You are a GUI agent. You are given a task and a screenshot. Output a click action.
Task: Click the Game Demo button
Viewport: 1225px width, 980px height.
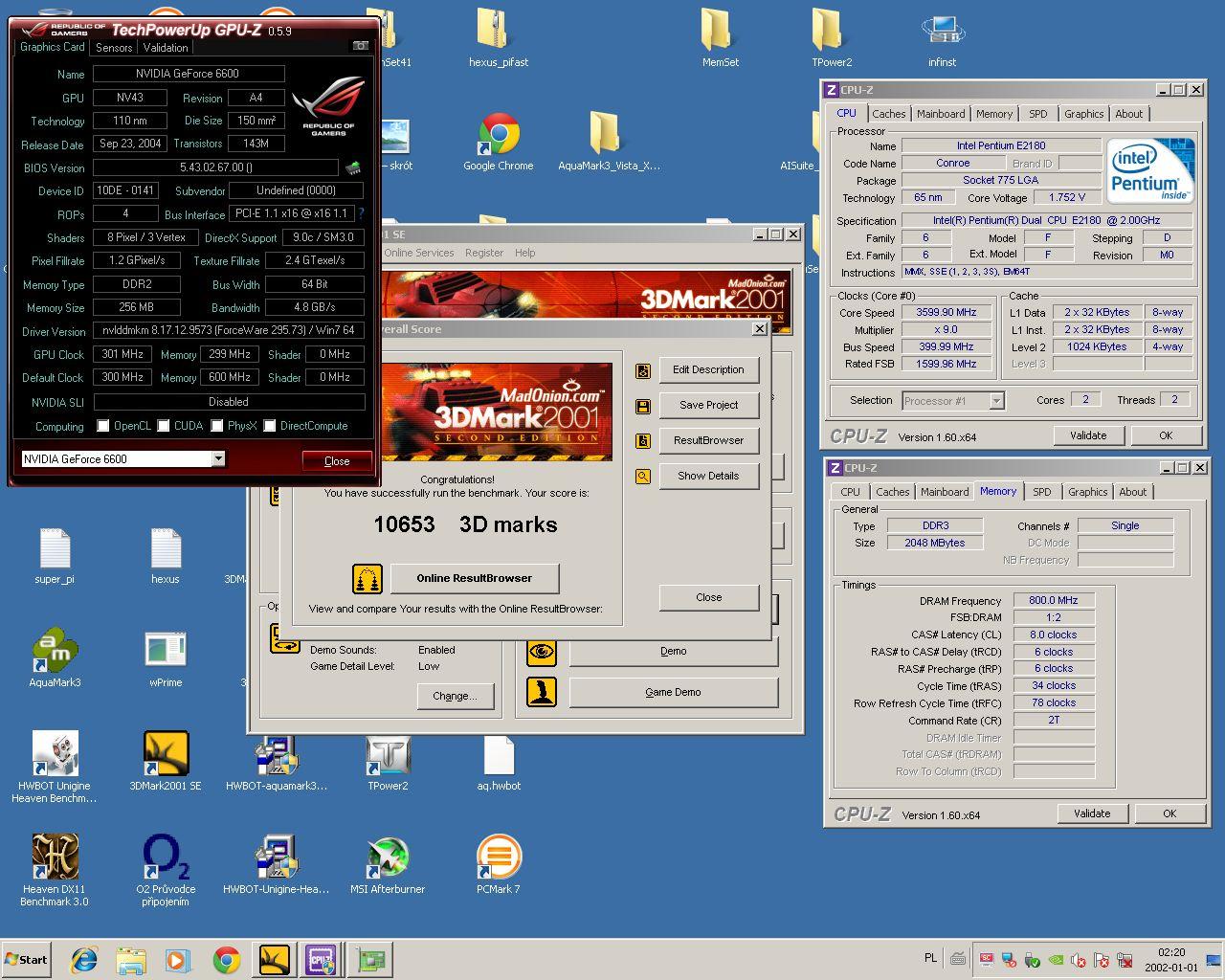tap(673, 692)
